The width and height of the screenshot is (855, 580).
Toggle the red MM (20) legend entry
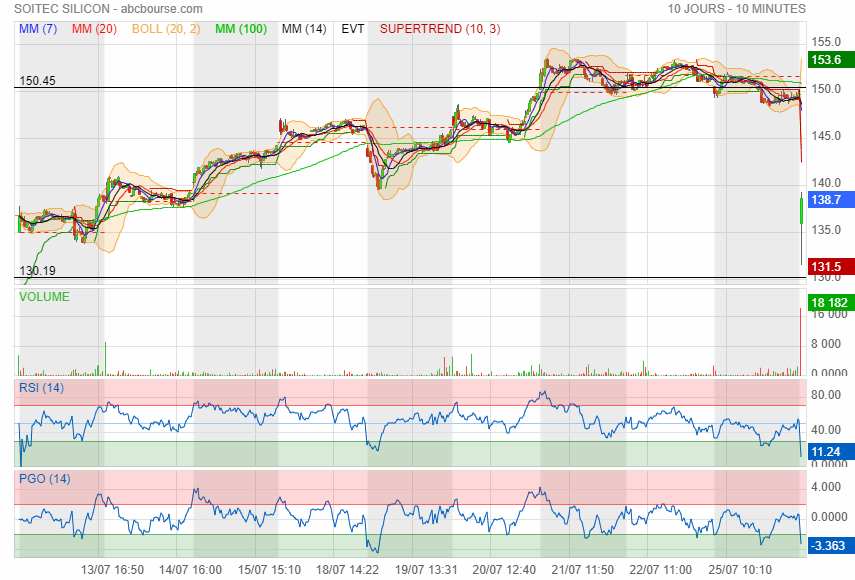[x=95, y=29]
